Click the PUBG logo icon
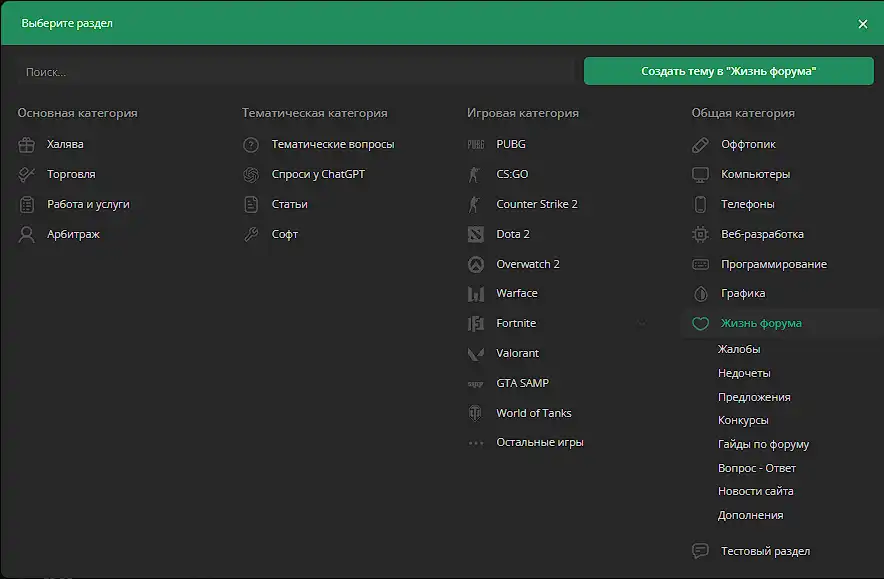The height and width of the screenshot is (579, 884). [476, 145]
